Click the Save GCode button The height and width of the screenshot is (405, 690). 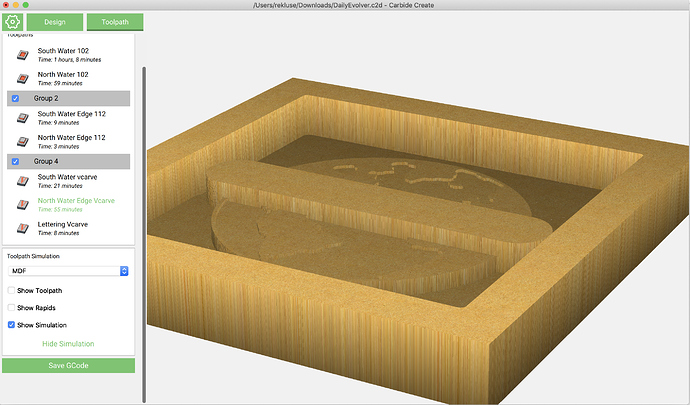68,365
